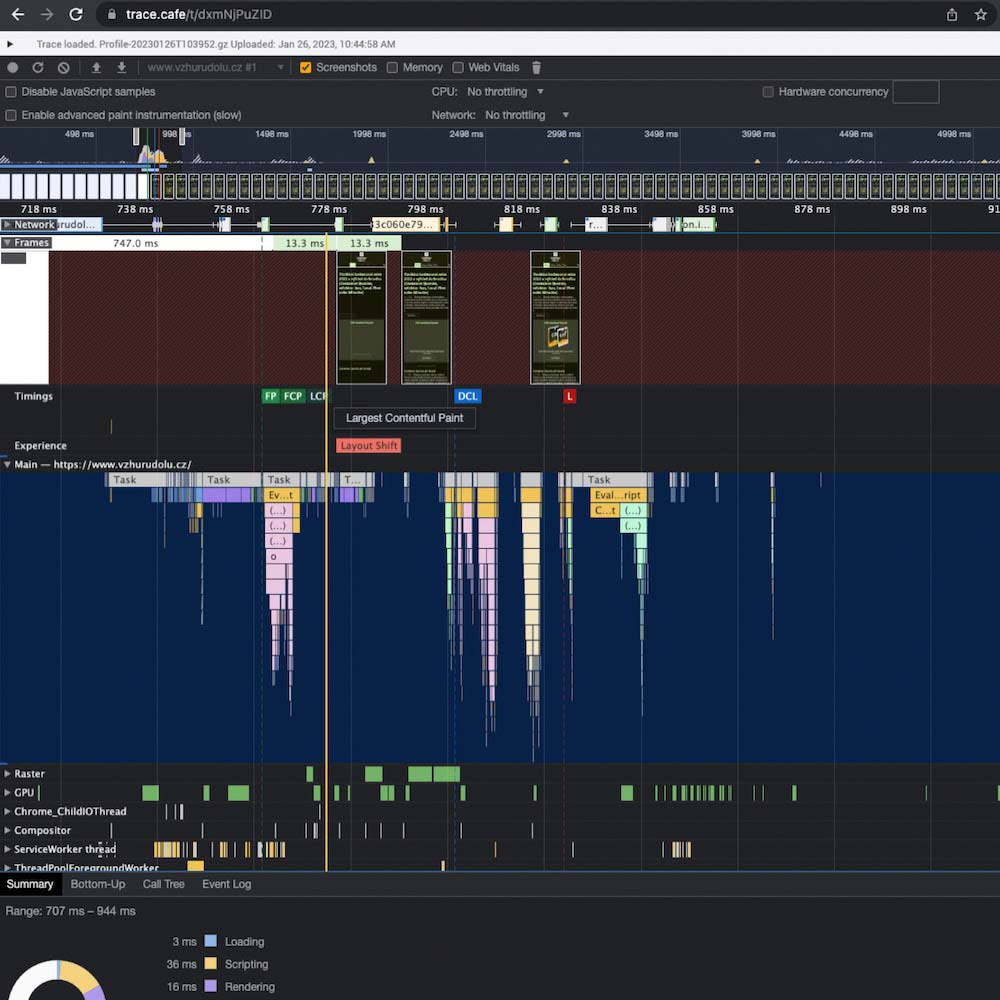Click the load profile upload icon
The image size is (1000, 1000).
point(96,68)
